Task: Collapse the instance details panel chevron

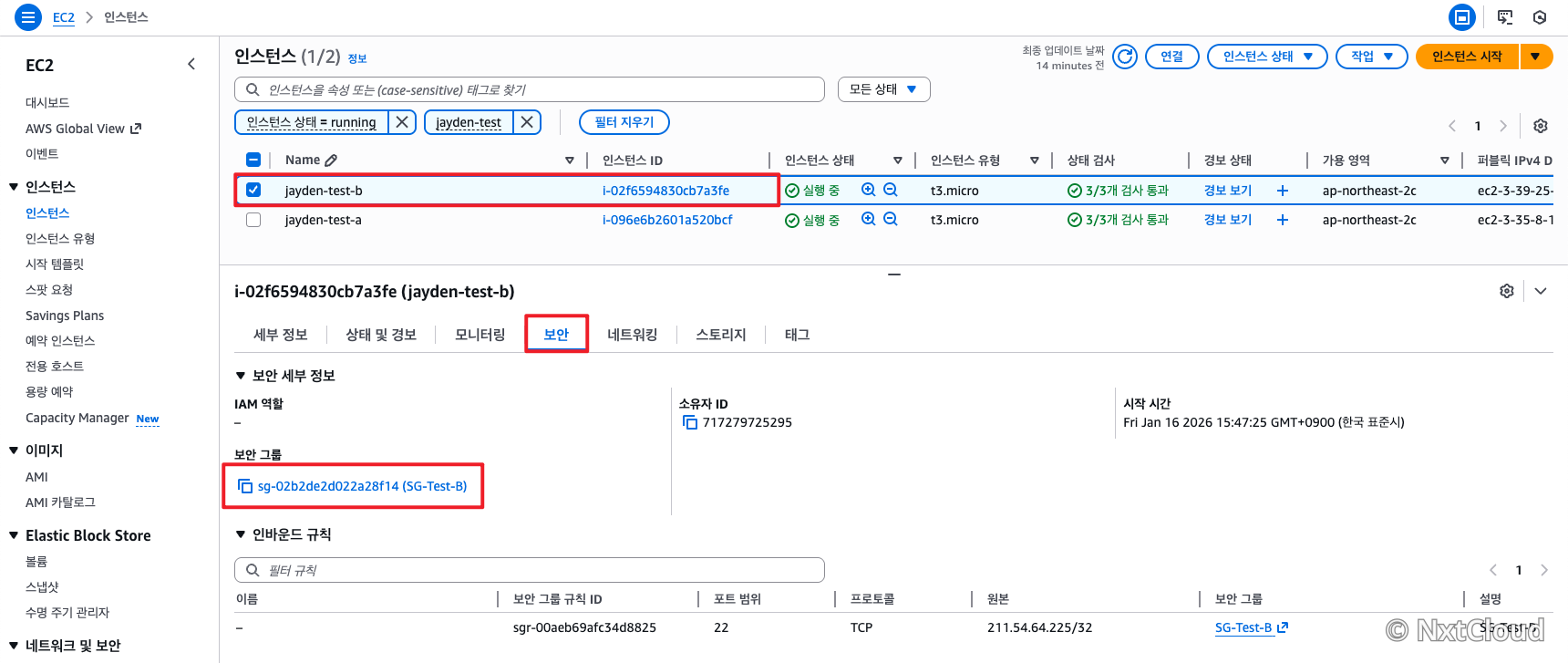Action: pos(1541,291)
